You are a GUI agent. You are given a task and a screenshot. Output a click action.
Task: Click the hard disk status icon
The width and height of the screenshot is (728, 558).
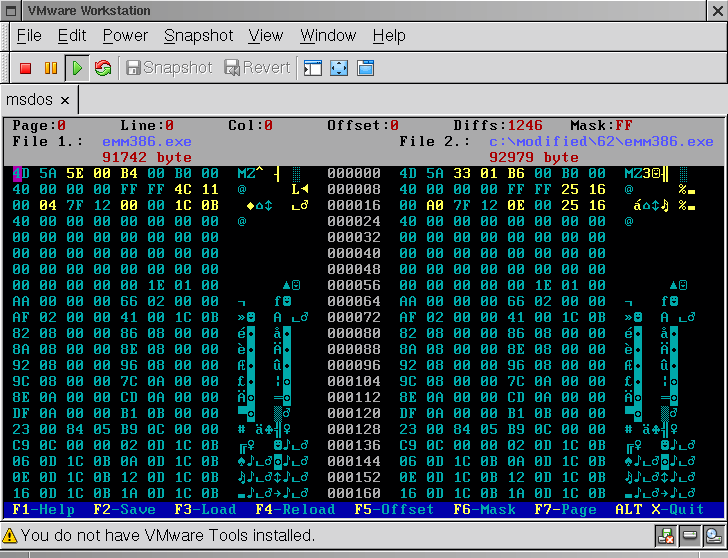point(689,536)
